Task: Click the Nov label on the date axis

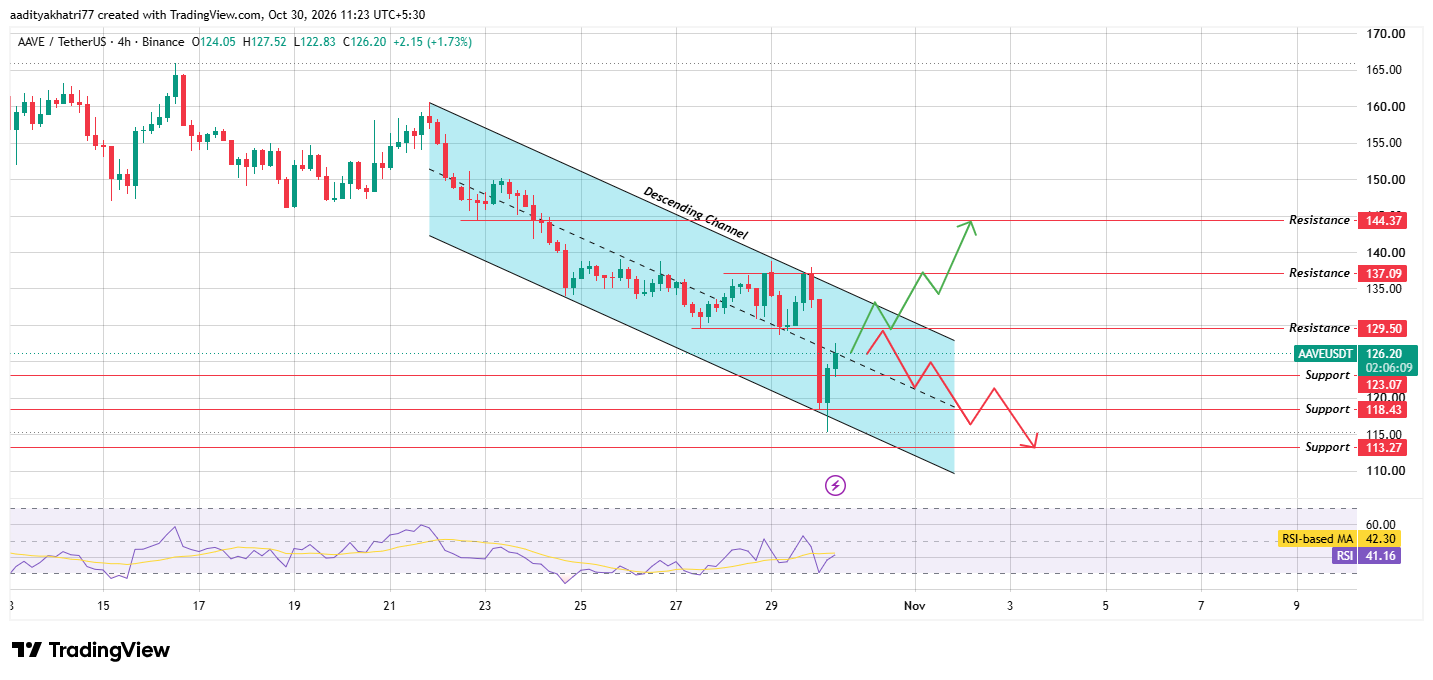Action: [914, 606]
